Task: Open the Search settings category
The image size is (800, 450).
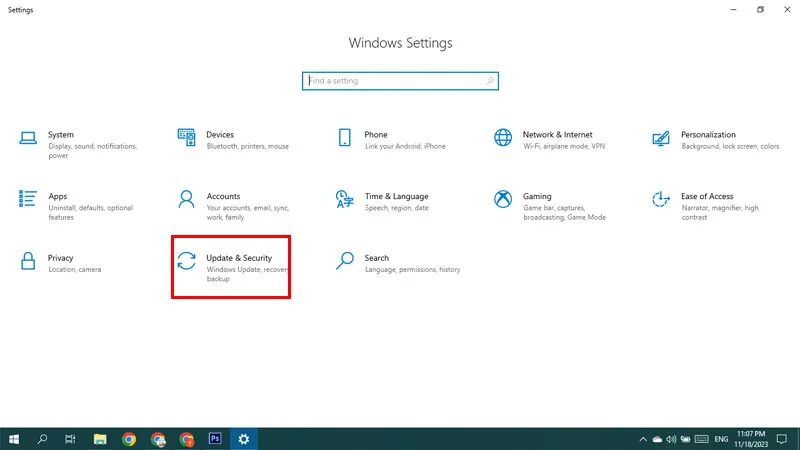Action: point(398,263)
